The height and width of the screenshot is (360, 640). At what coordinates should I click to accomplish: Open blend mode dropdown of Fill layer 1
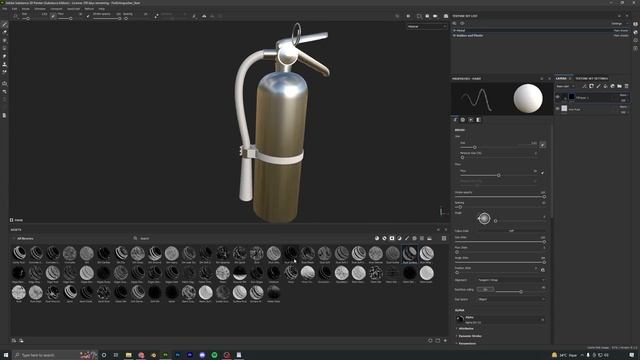(x=623, y=95)
